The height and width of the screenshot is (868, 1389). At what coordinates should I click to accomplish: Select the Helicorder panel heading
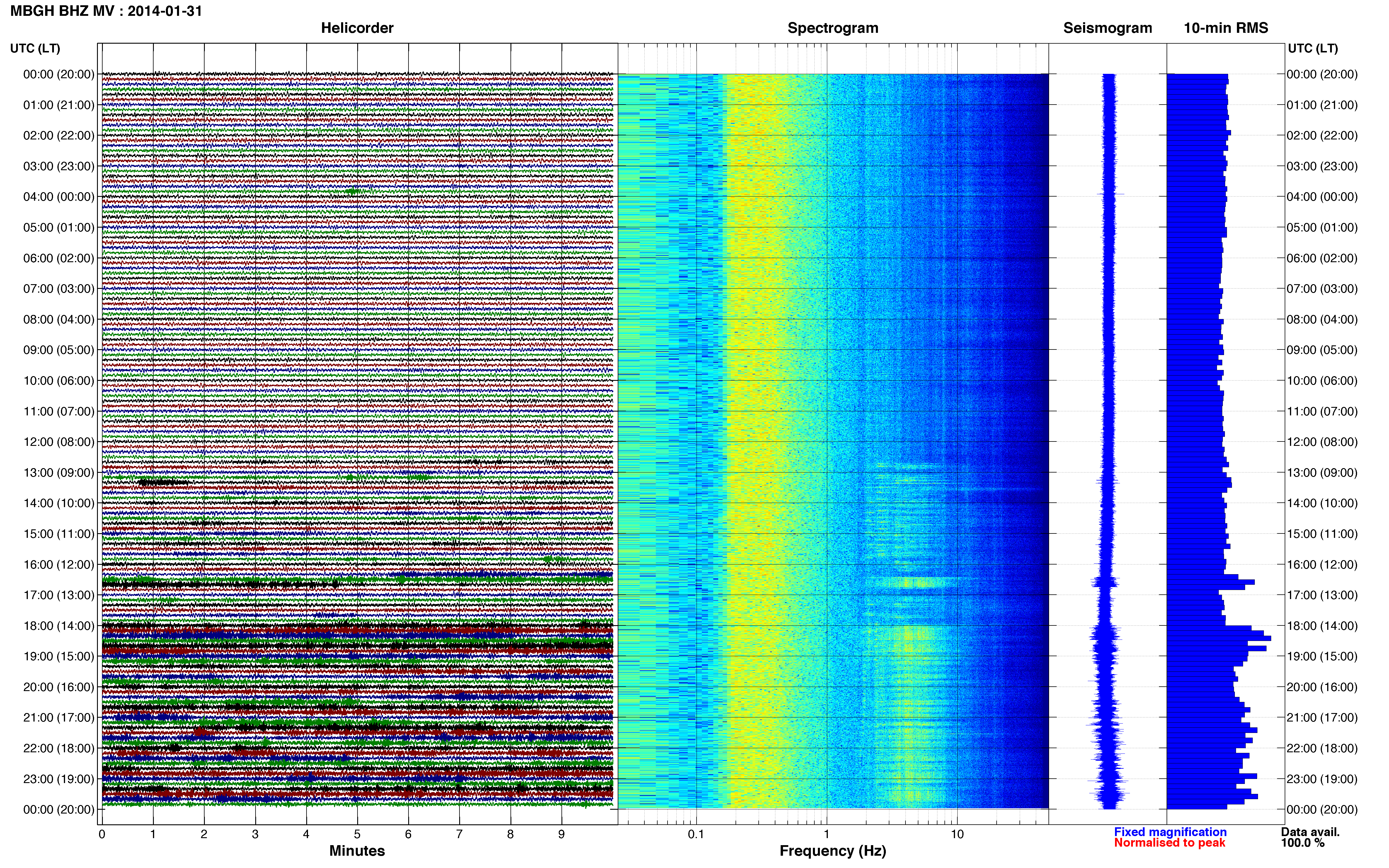(357, 28)
